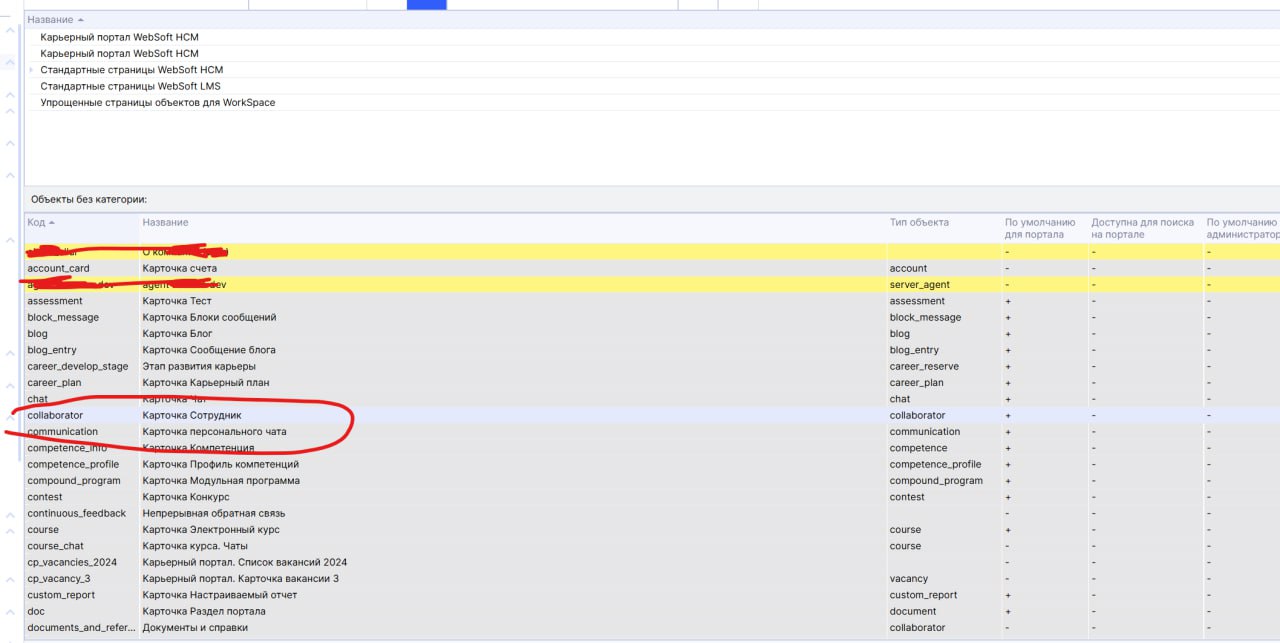Image resolution: width=1280 pixels, height=643 pixels.
Task: Click По умолчанию для портала column header
Action: (1040, 228)
